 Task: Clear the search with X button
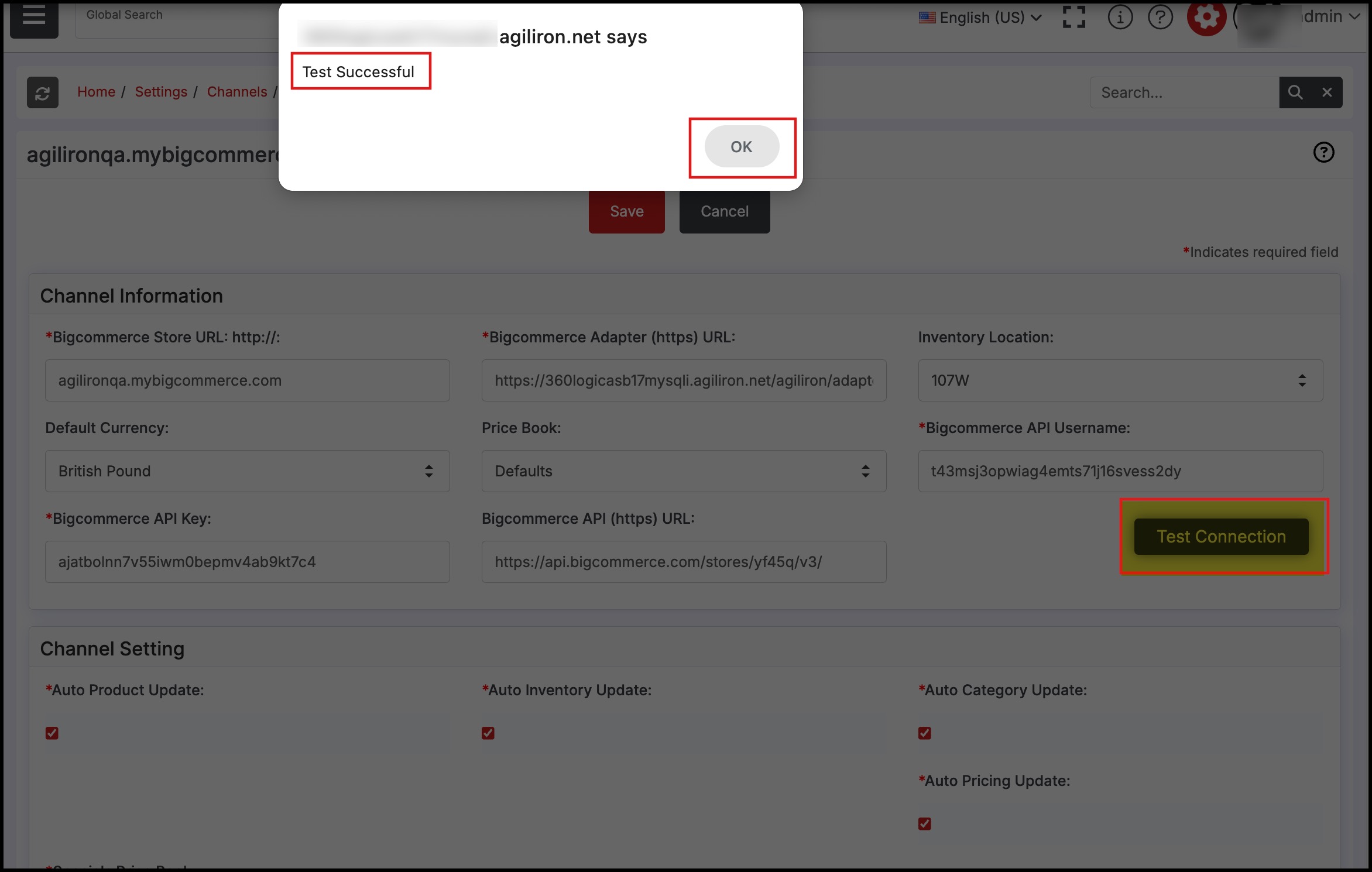point(1327,92)
